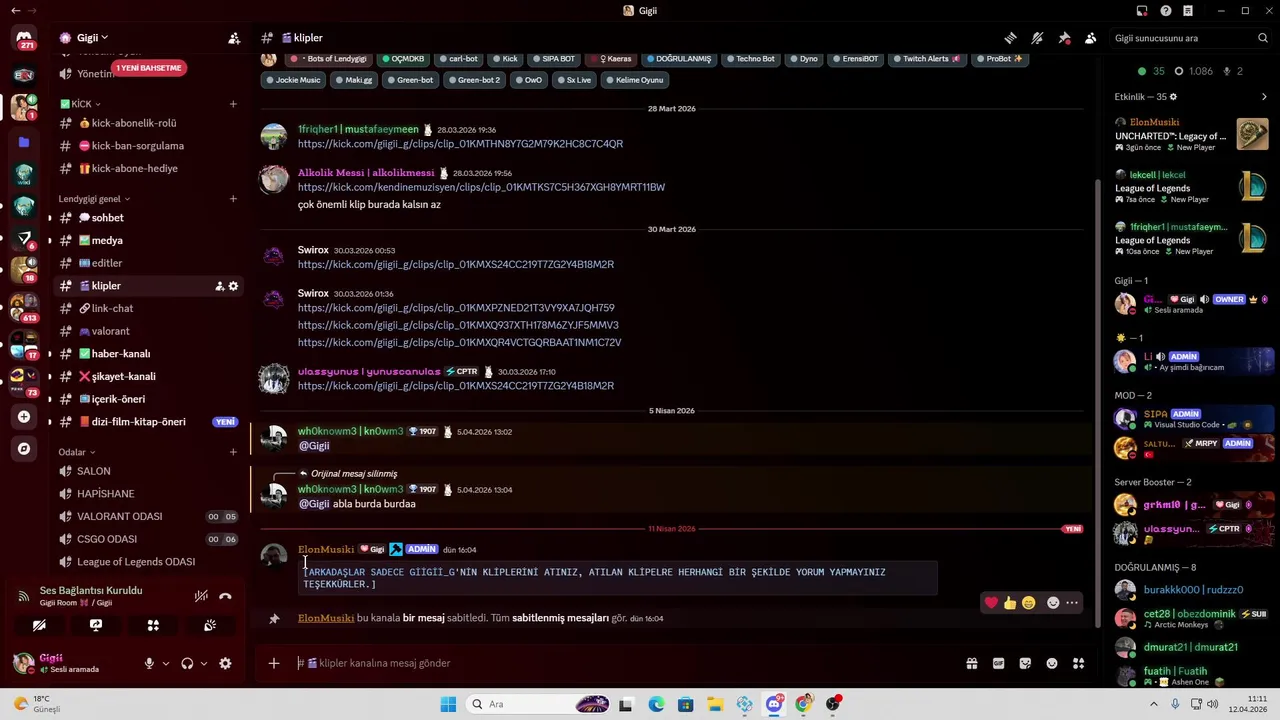Open the title bar icon right of Help
Screen dimensions: 1280x720
(x=1187, y=11)
